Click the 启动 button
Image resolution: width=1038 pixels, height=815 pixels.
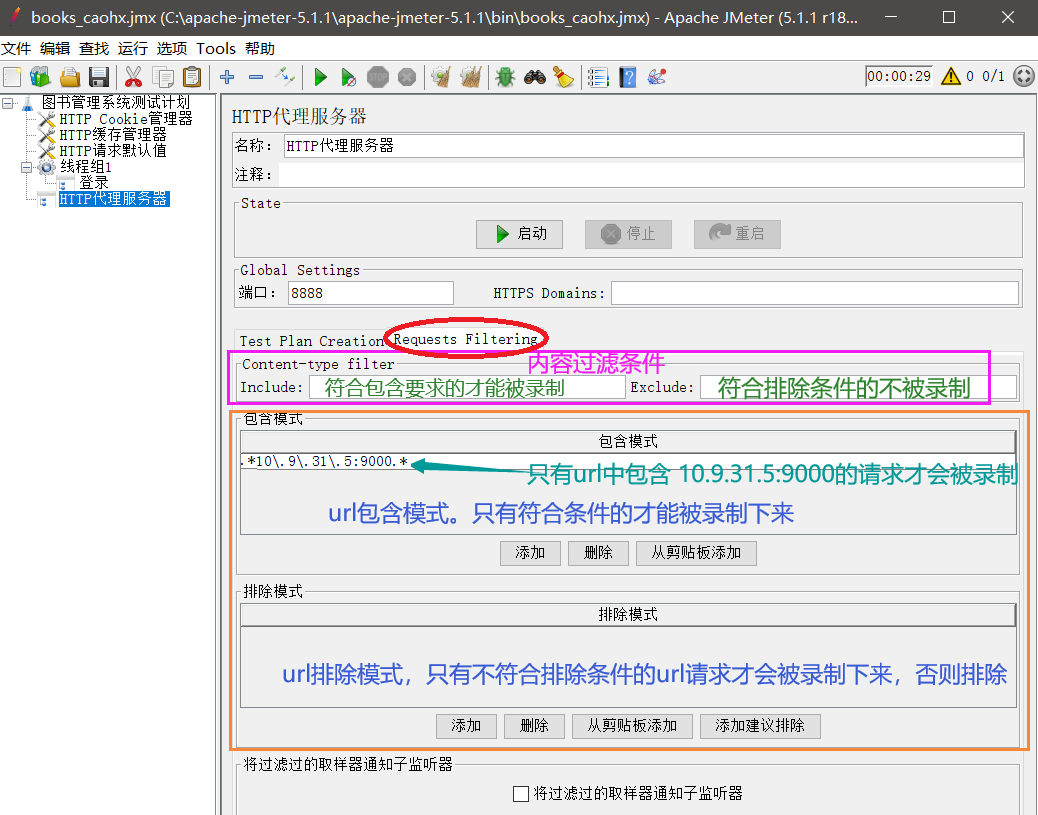click(519, 234)
